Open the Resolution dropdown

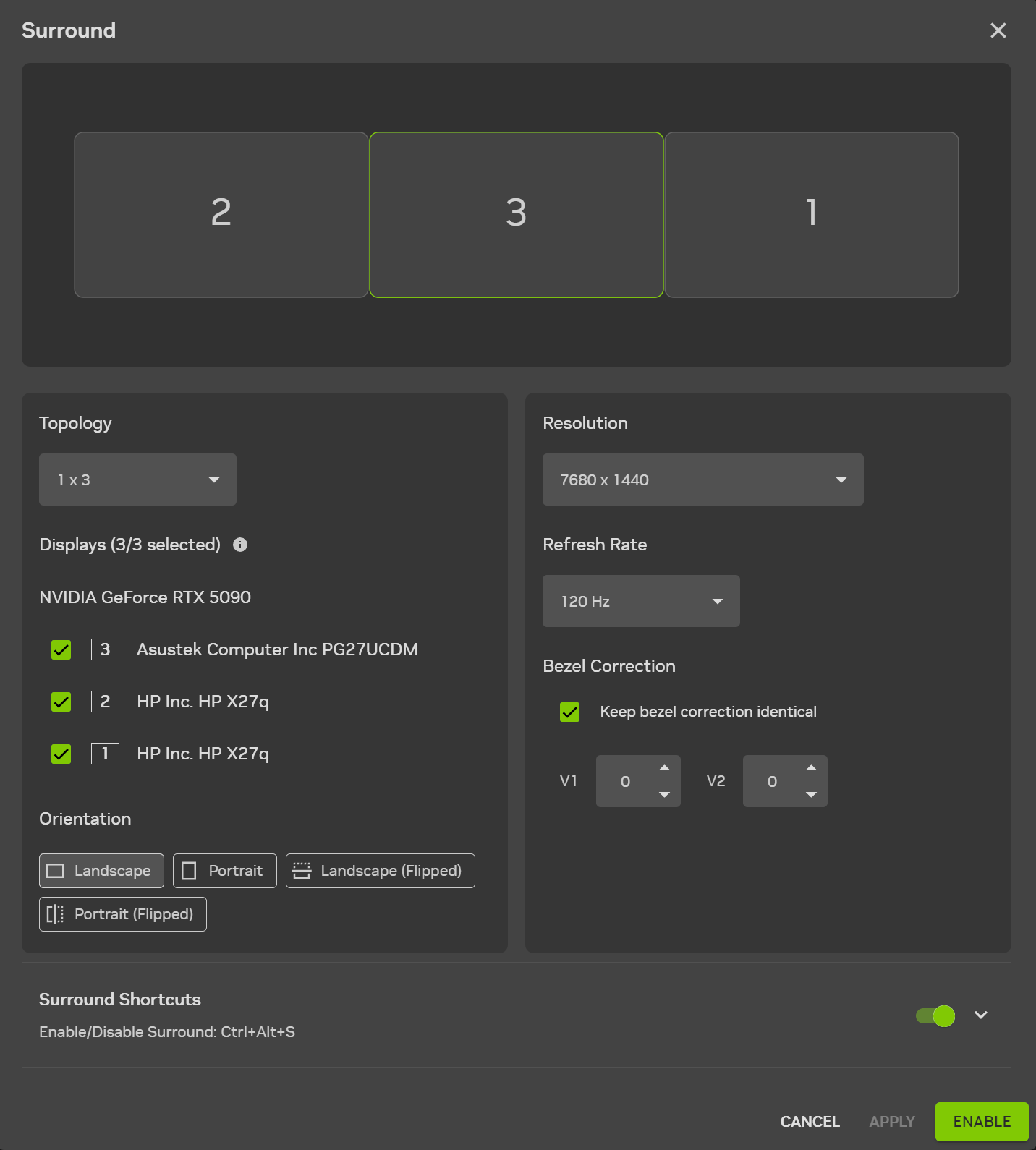[x=702, y=480]
